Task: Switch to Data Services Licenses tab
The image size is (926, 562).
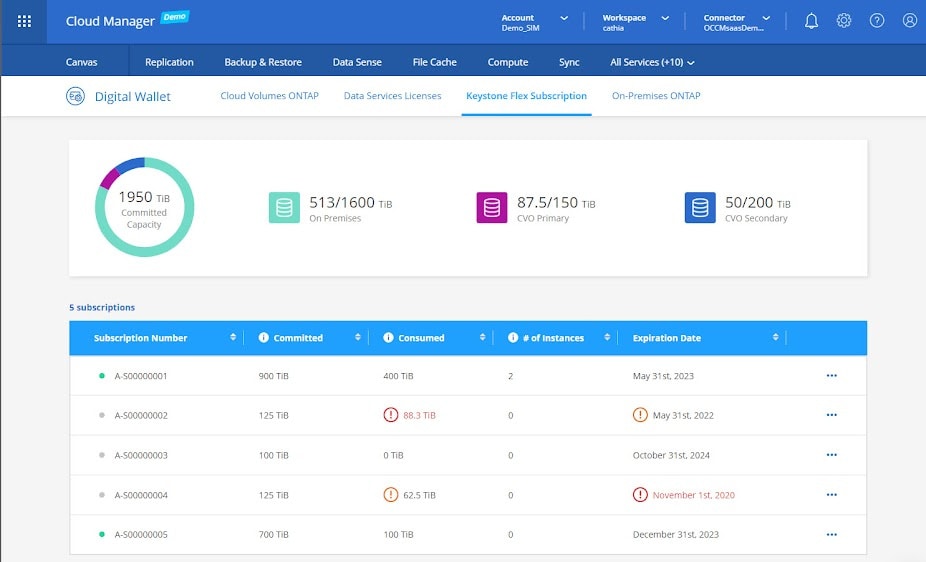Action: 392,96
